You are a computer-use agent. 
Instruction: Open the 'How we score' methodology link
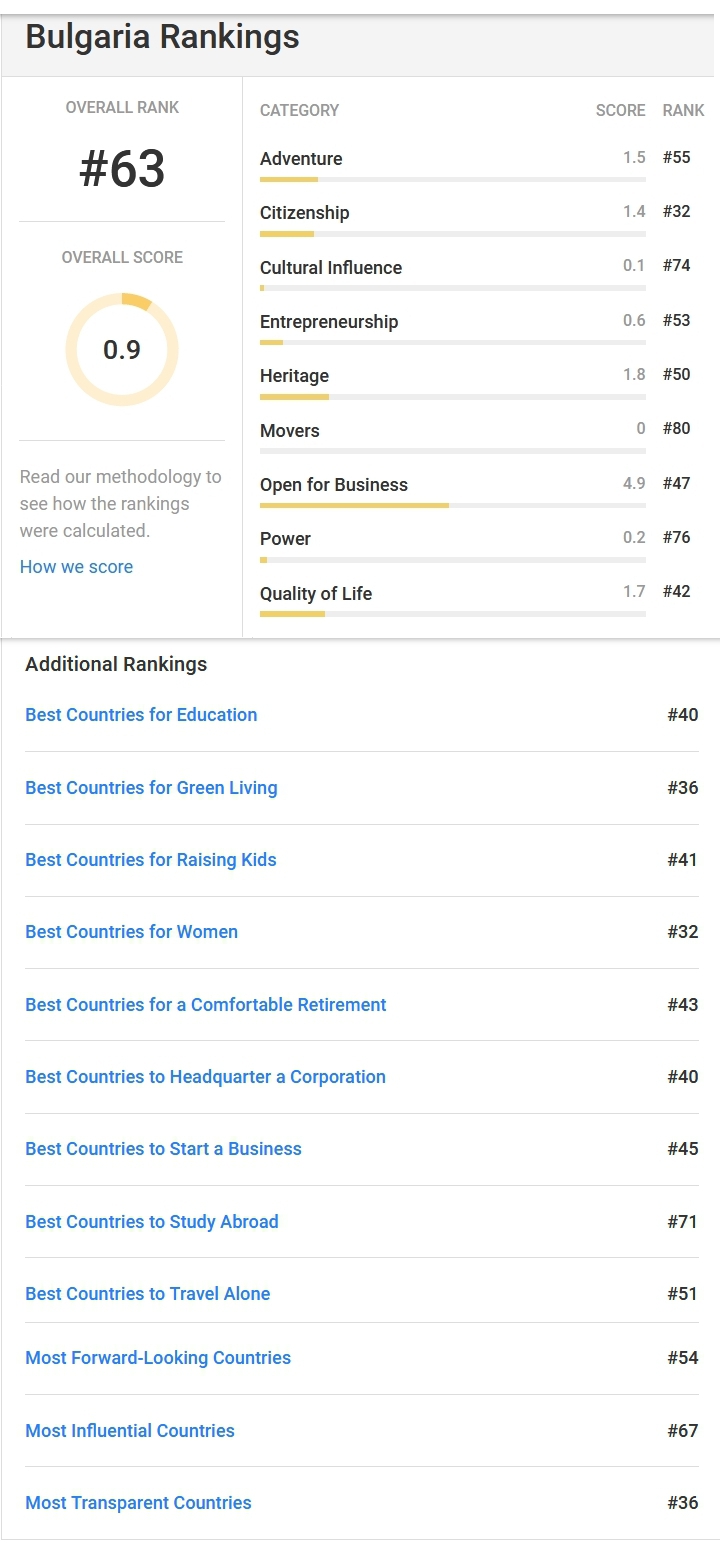click(76, 567)
